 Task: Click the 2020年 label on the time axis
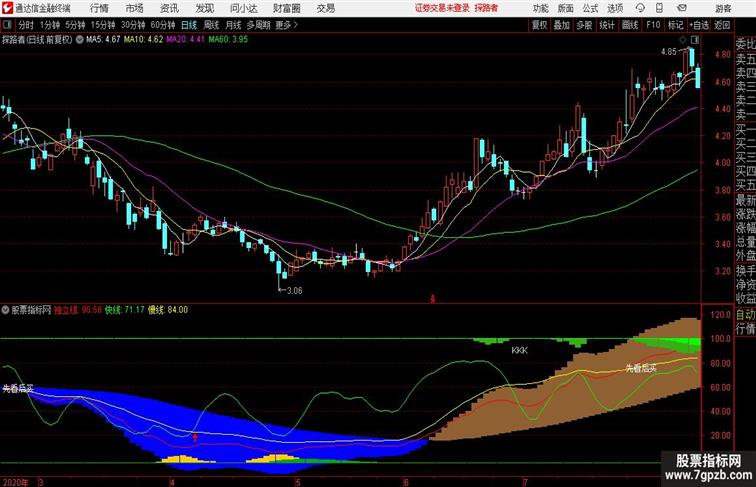(15, 482)
